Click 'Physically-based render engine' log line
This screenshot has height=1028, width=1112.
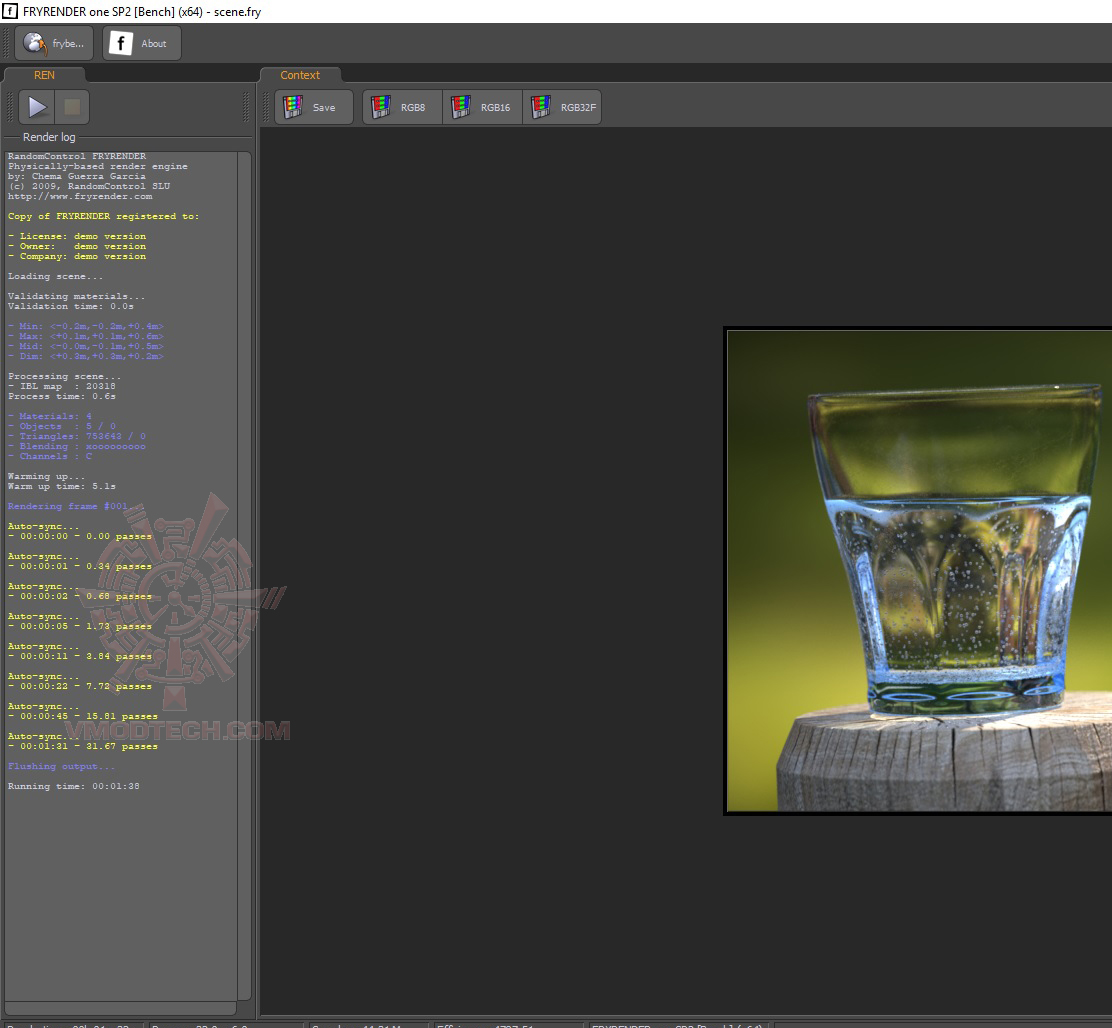pyautogui.click(x=98, y=167)
